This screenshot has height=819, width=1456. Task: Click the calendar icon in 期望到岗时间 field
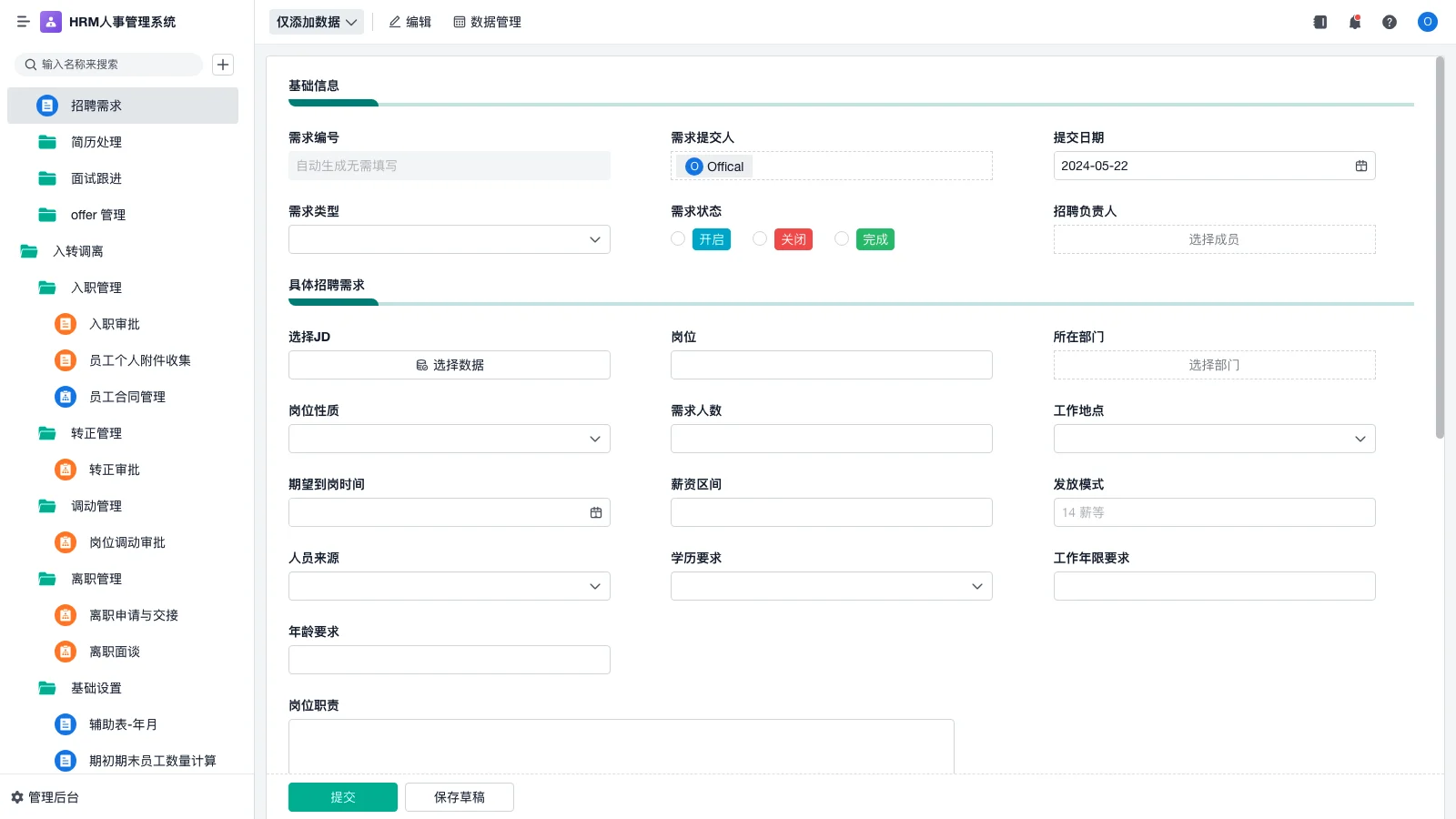tap(596, 512)
